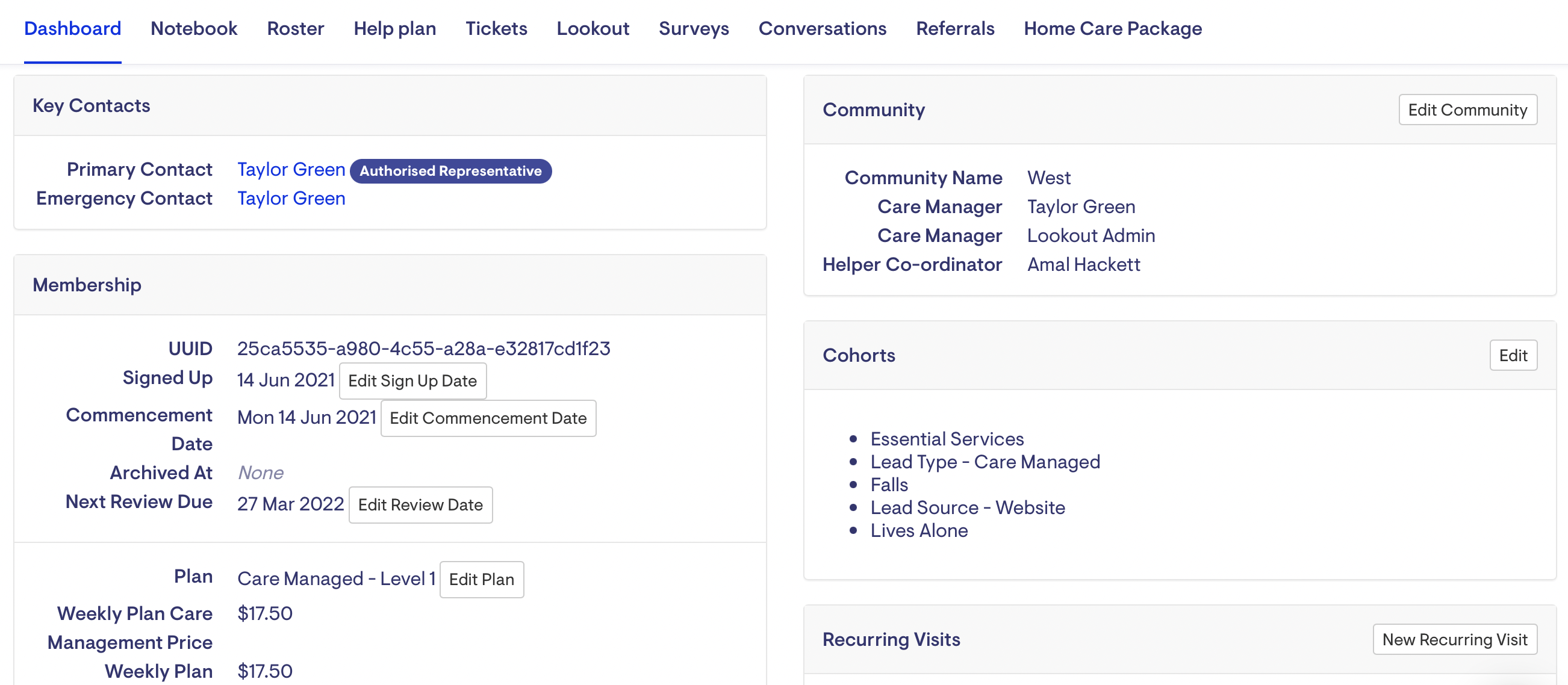Click Edit Commencement Date button

(x=488, y=418)
